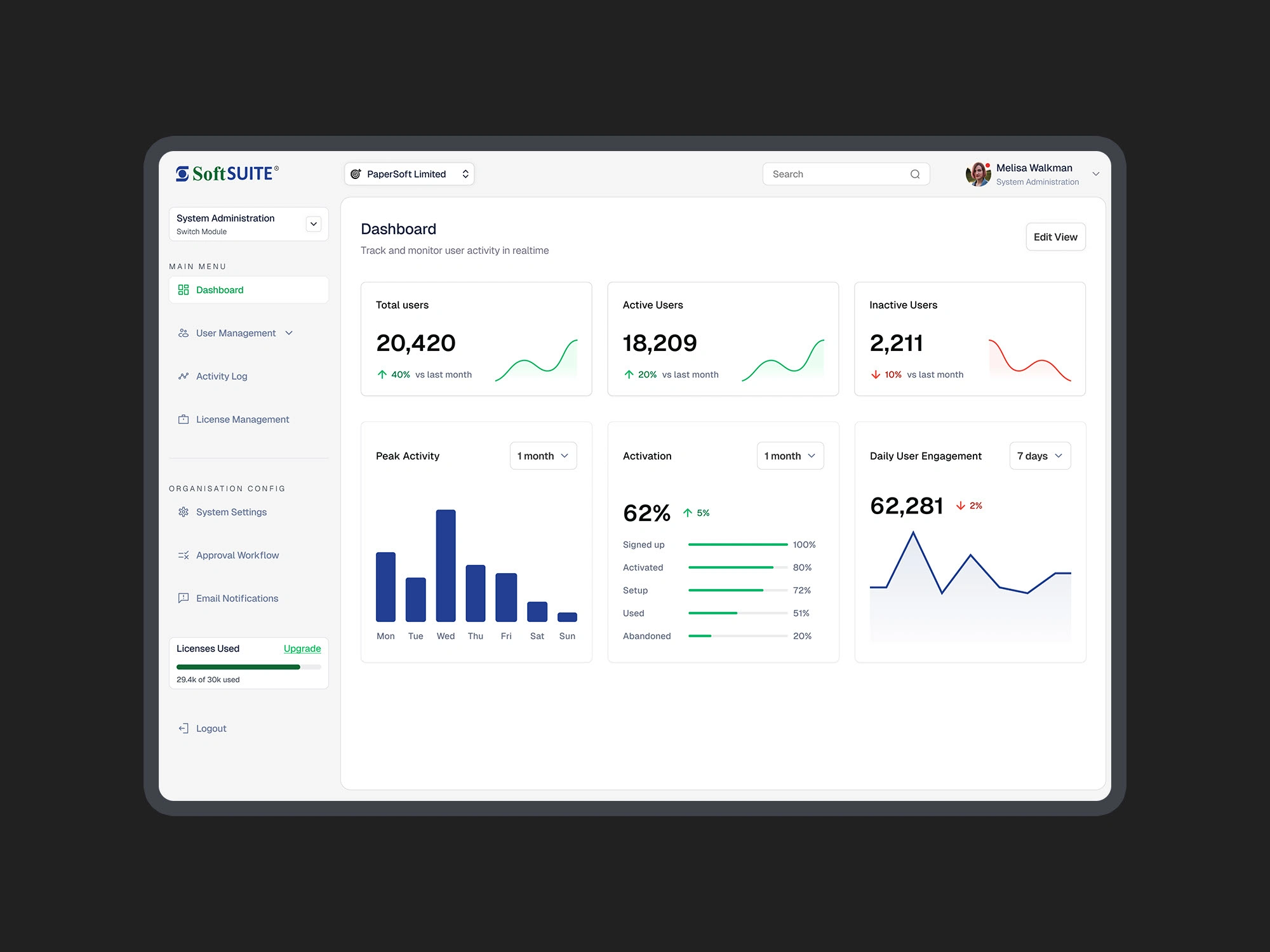Click the Dashboard grid icon in sidebar
1270x952 pixels.
[x=184, y=290]
